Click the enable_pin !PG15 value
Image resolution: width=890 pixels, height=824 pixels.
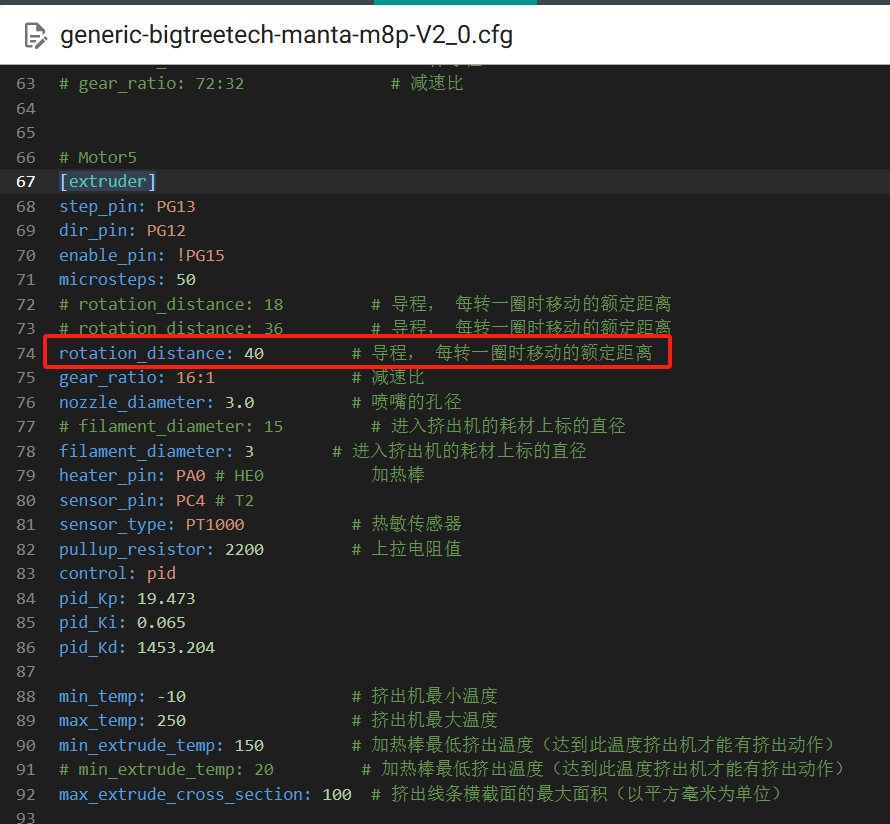200,255
